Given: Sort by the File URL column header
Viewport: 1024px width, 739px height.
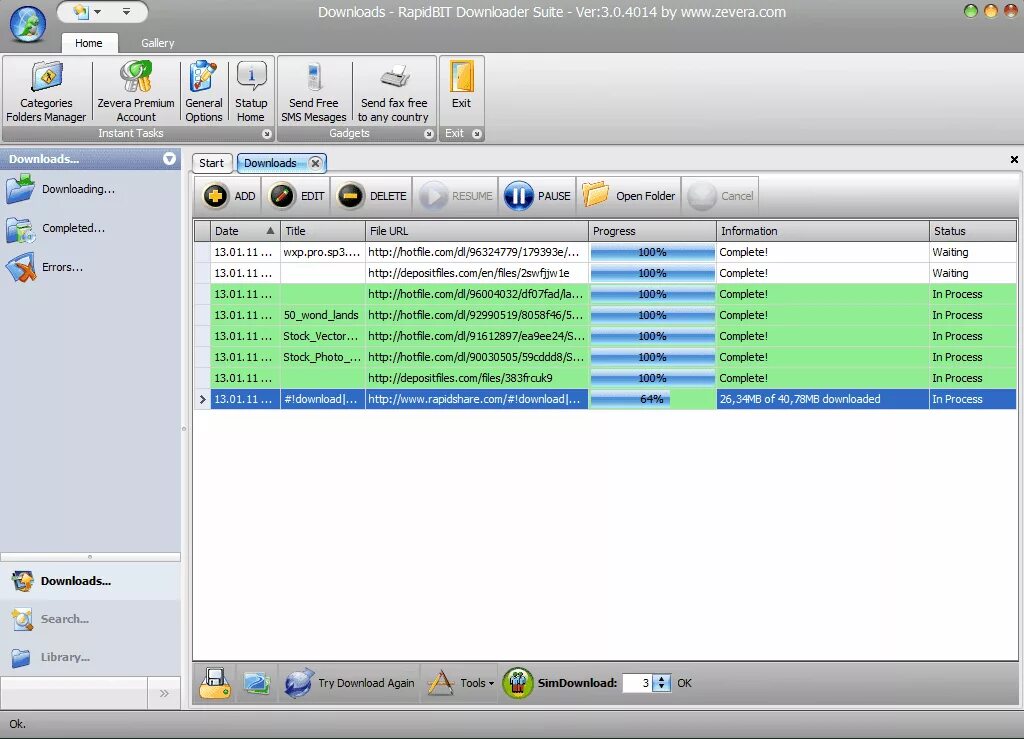Looking at the screenshot, I should 477,231.
